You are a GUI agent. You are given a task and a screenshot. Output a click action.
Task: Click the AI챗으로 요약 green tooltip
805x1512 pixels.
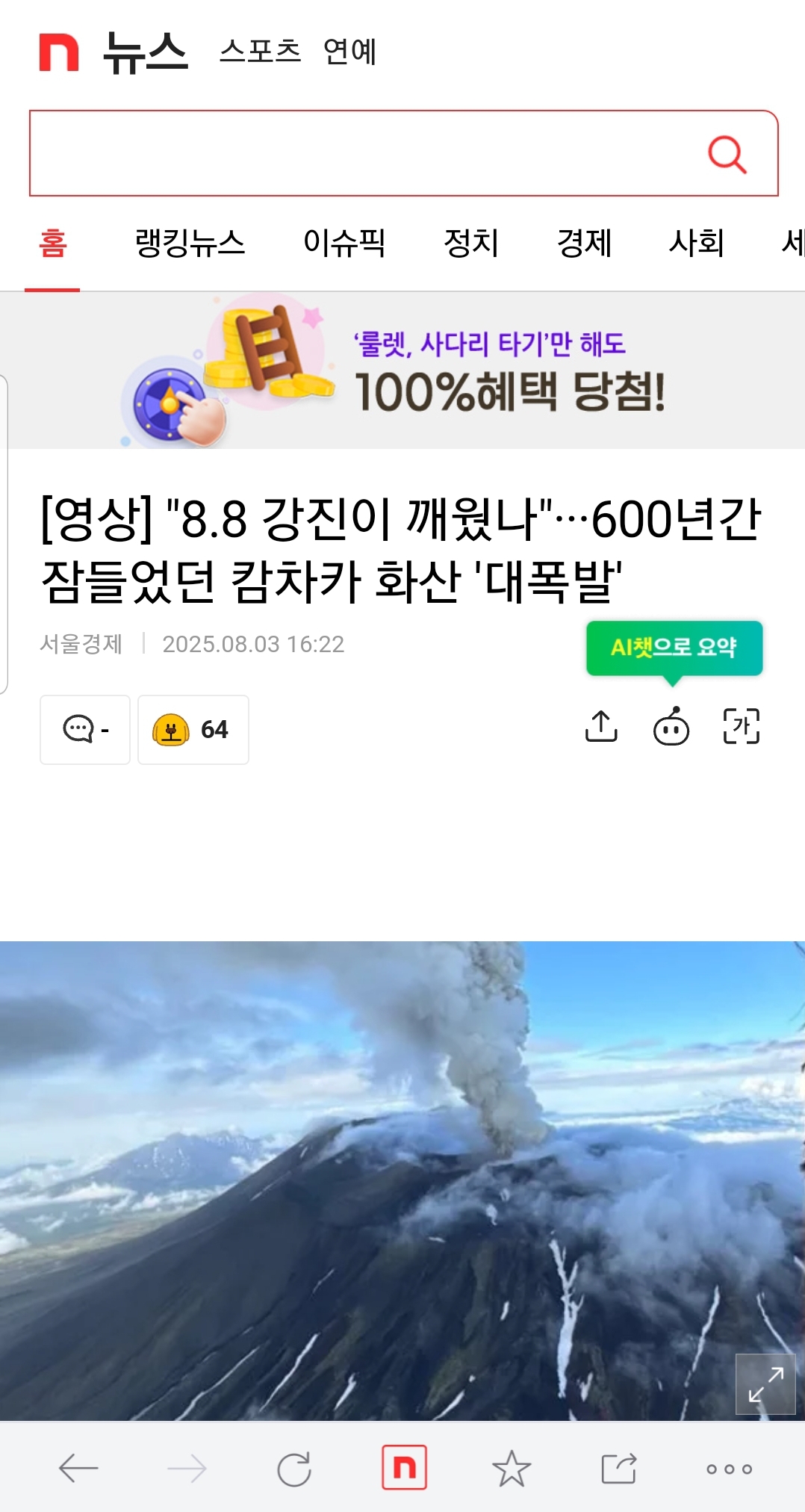[x=674, y=648]
